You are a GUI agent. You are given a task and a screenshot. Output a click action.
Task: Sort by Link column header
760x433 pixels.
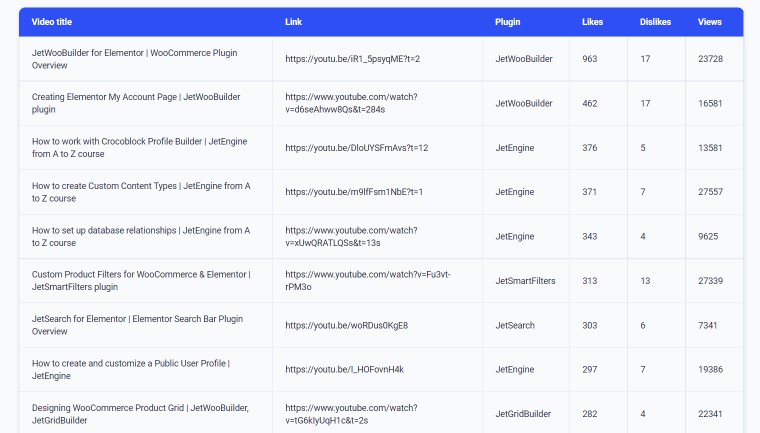click(293, 22)
